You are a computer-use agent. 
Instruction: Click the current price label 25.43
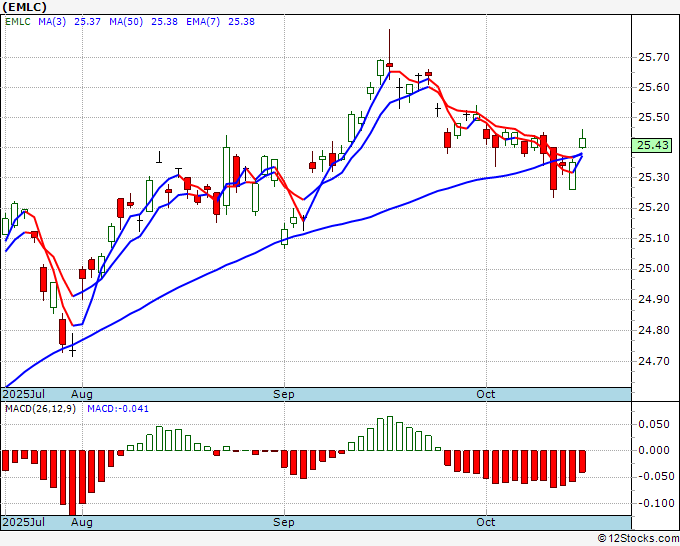[x=653, y=145]
